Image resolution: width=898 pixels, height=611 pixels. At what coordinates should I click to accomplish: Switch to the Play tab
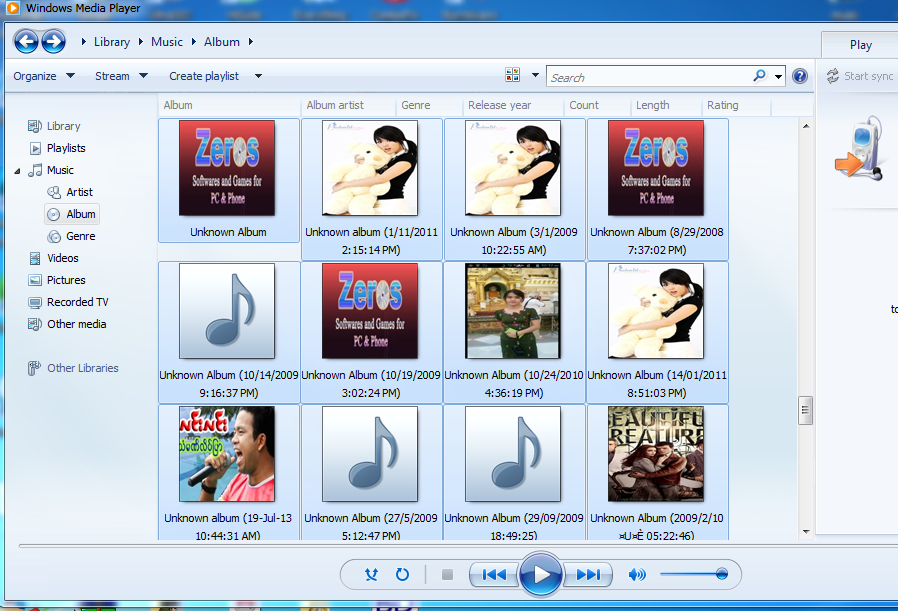tap(860, 45)
